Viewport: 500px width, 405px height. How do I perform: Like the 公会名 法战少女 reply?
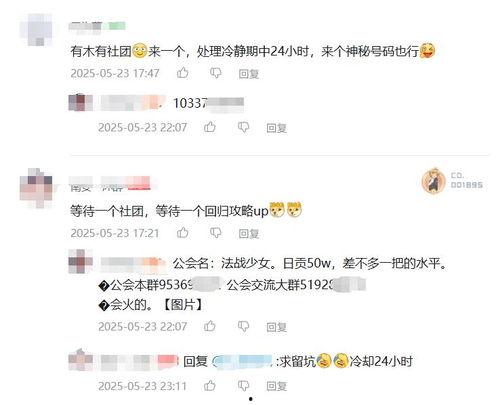click(x=210, y=326)
